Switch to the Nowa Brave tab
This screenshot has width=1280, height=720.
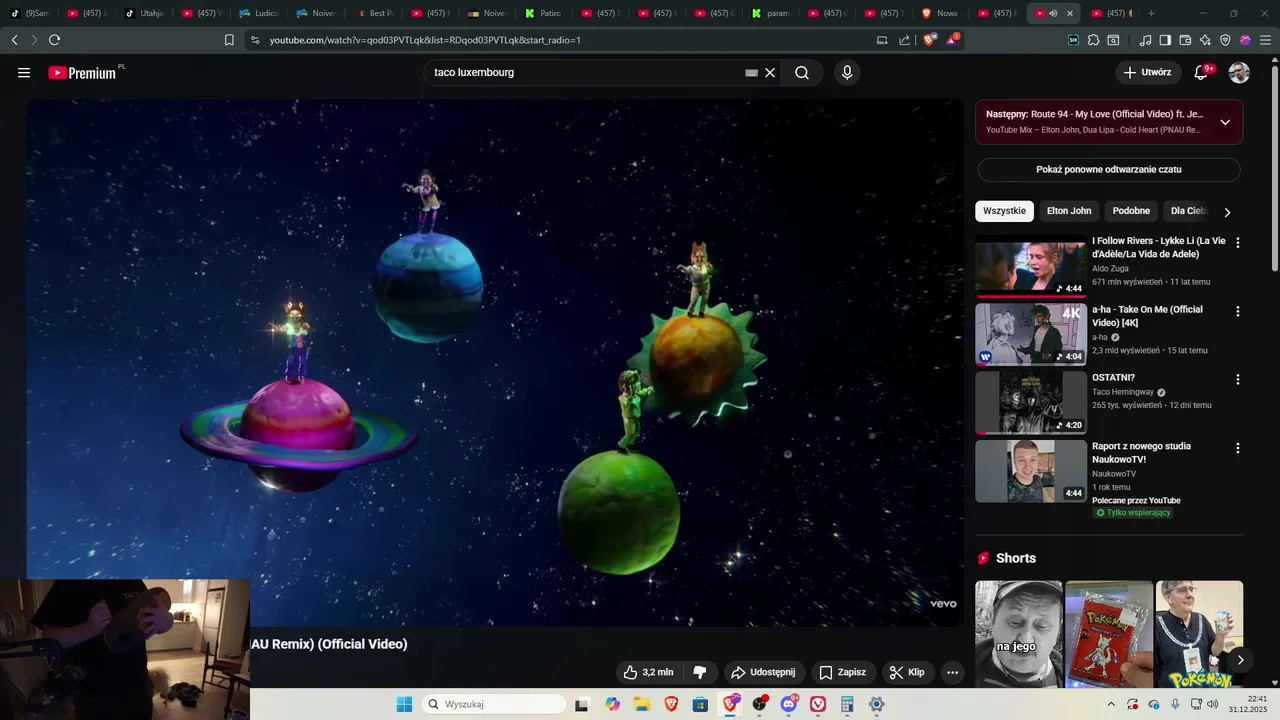coord(940,13)
